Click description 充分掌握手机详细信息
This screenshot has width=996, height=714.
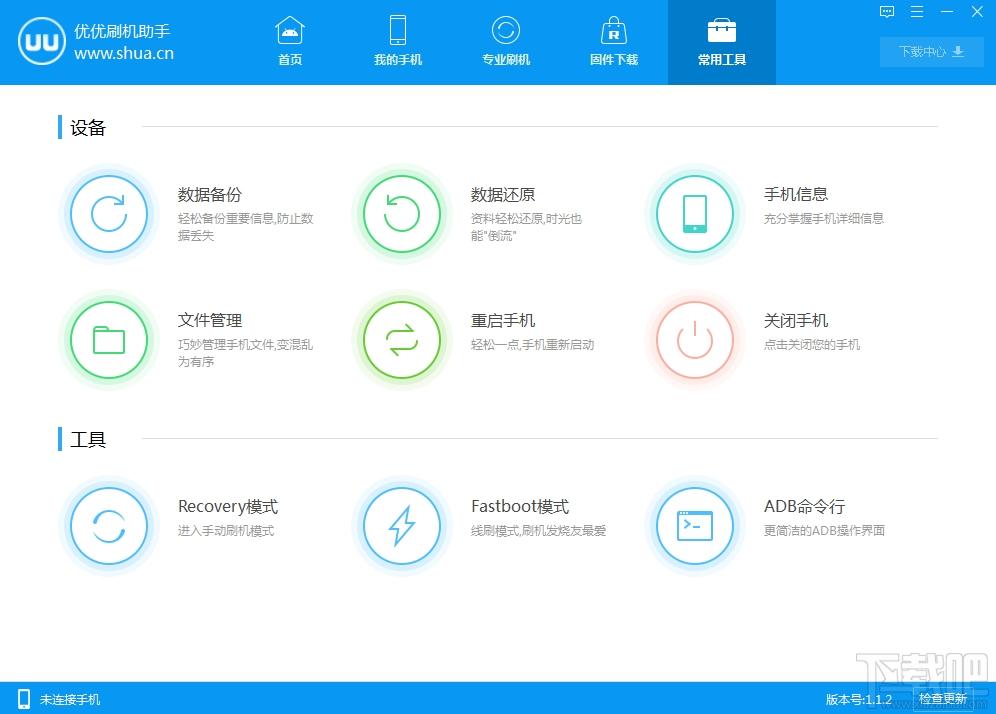click(824, 219)
